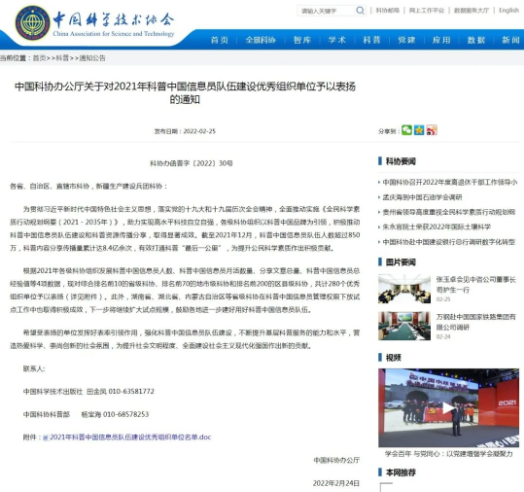Viewport: 524px width, 492px height.
Task: Open news about 贵州省领导 全民科学素质
Action: tap(448, 212)
